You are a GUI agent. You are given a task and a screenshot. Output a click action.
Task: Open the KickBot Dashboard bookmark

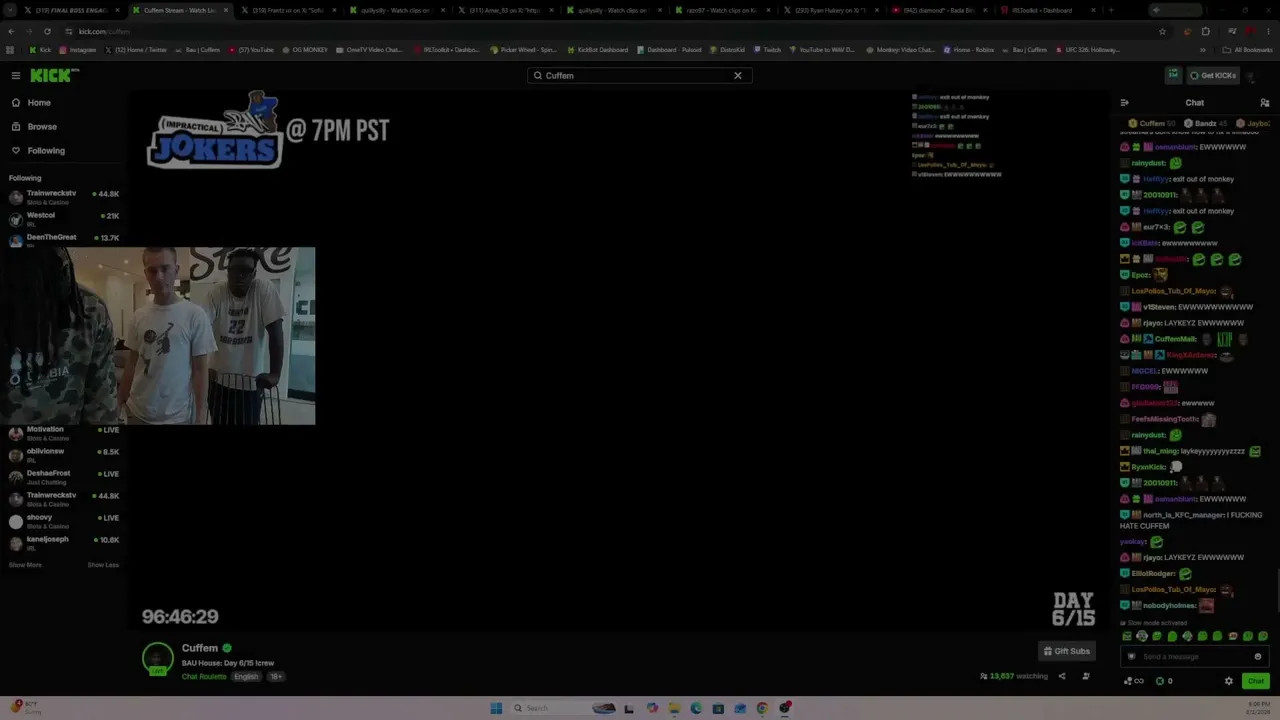point(597,49)
